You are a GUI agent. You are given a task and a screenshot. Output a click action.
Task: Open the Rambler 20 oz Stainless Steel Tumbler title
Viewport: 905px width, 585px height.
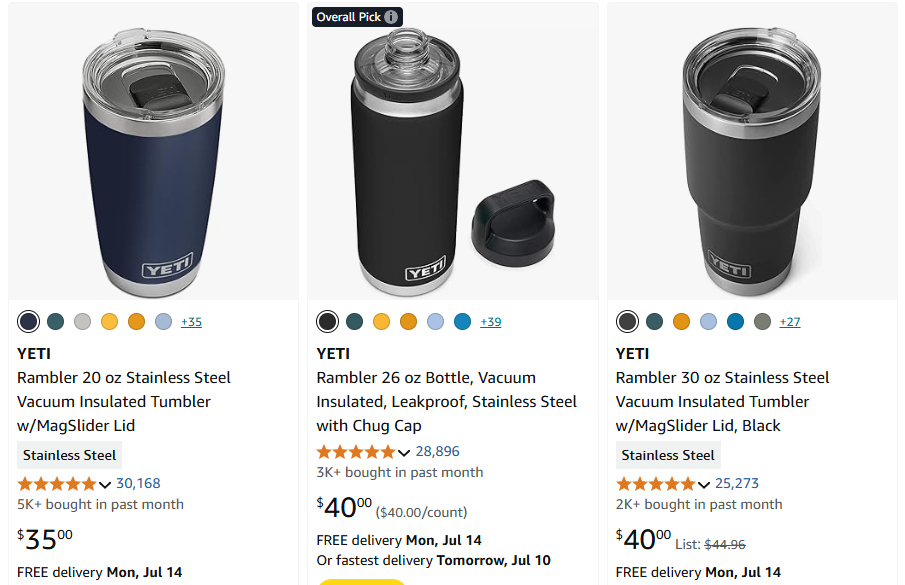point(124,401)
